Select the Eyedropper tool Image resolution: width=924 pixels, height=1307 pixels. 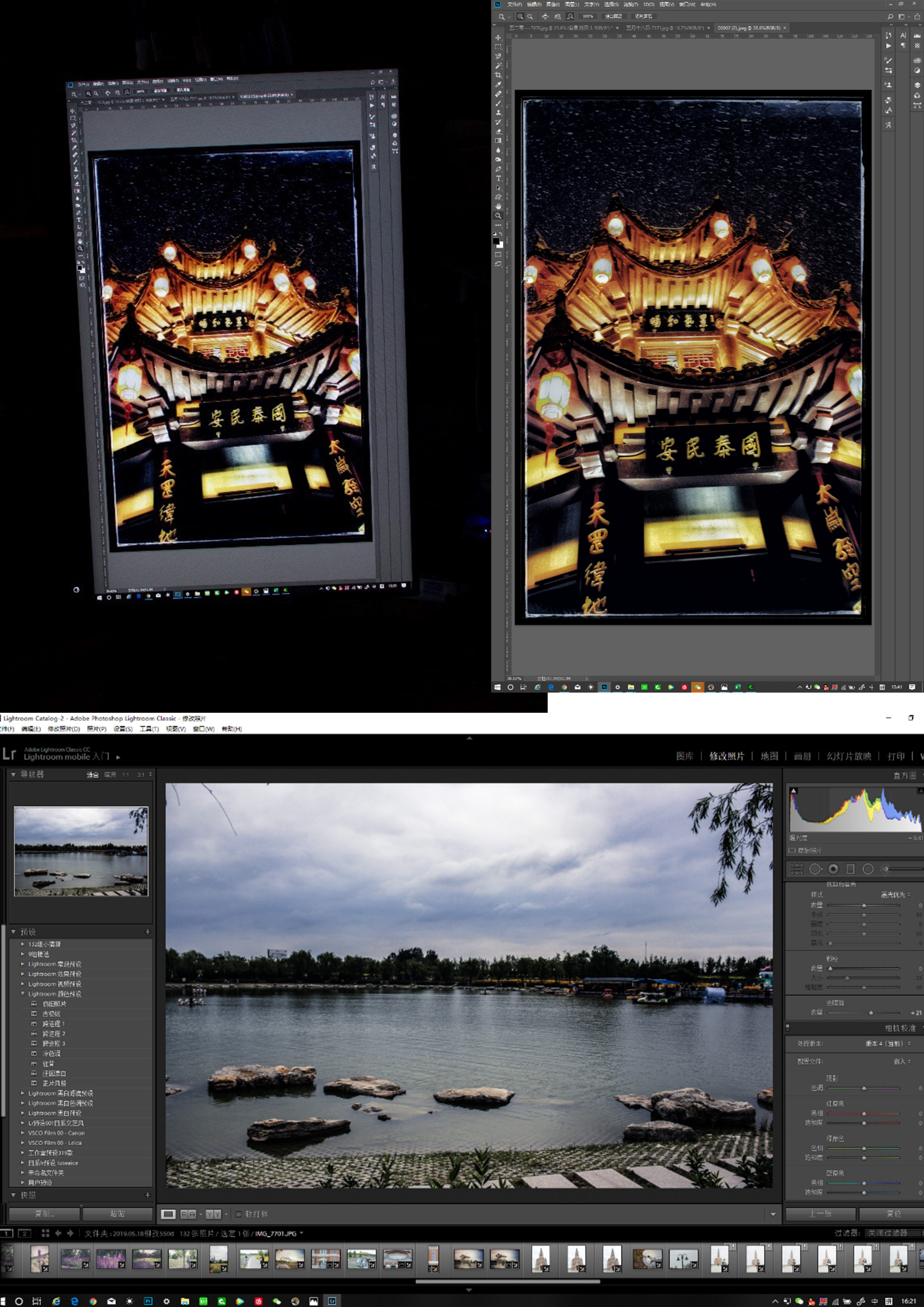pyautogui.click(x=498, y=84)
